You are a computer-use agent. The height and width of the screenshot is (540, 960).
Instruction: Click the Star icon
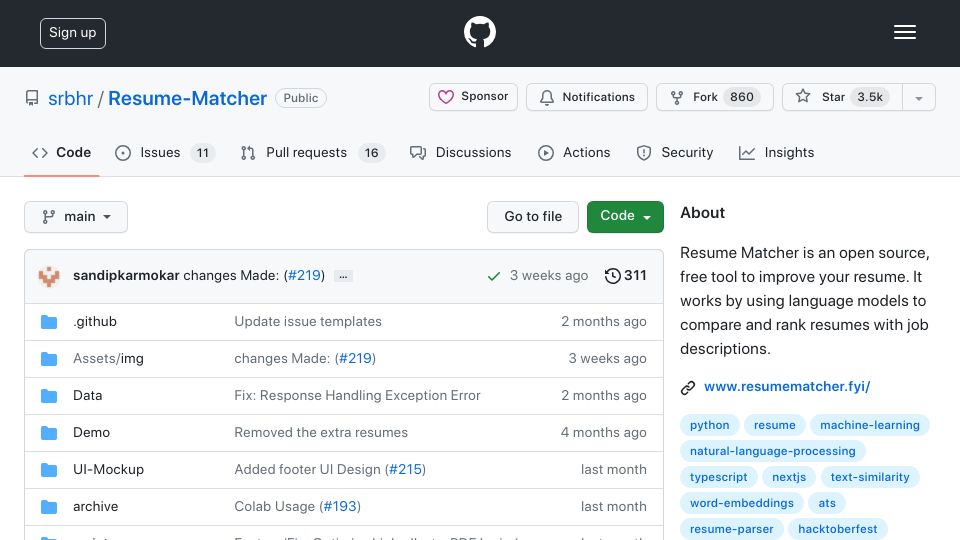tap(803, 96)
